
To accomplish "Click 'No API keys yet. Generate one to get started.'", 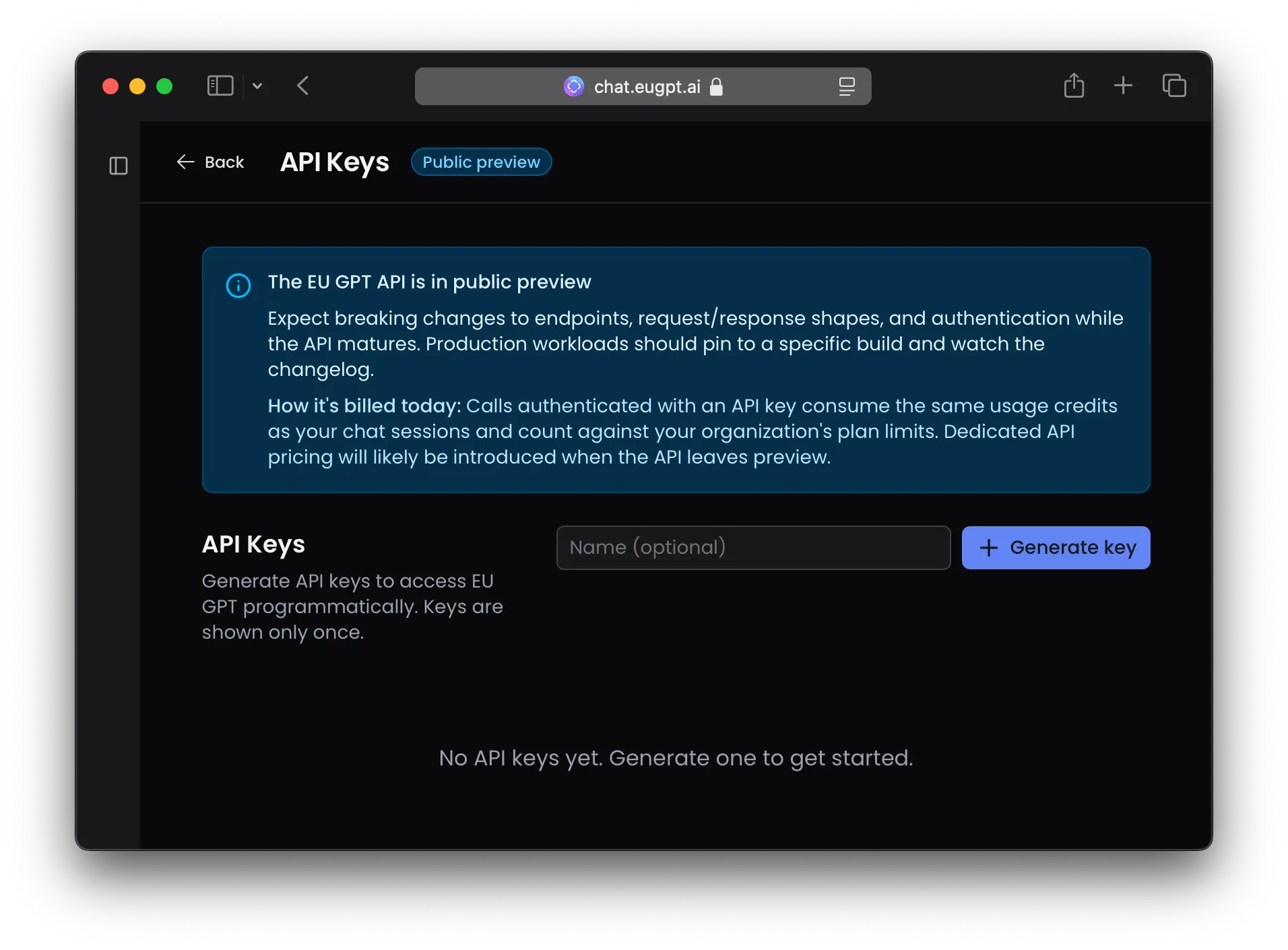I will [x=676, y=758].
